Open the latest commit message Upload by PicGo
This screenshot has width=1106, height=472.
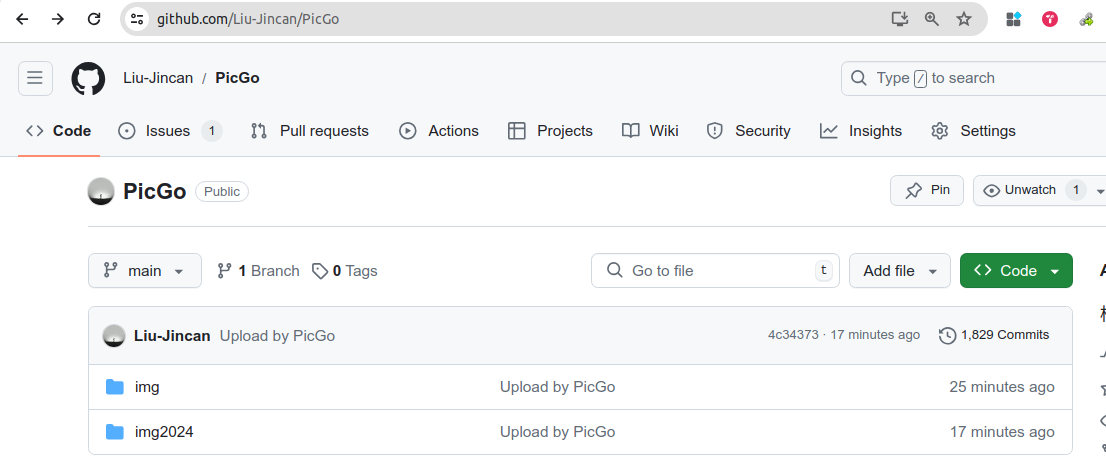coord(277,336)
